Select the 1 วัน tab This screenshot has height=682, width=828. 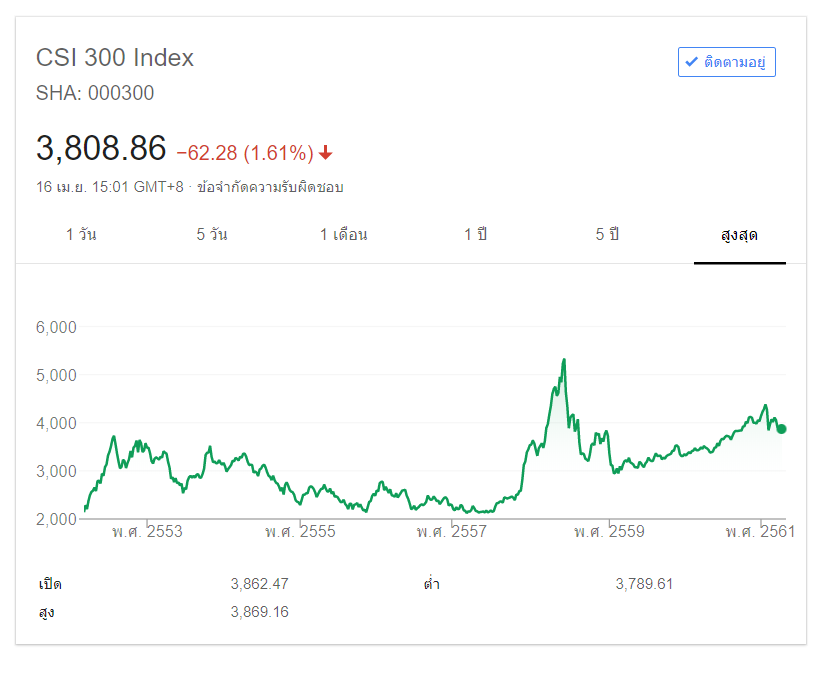pyautogui.click(x=81, y=235)
